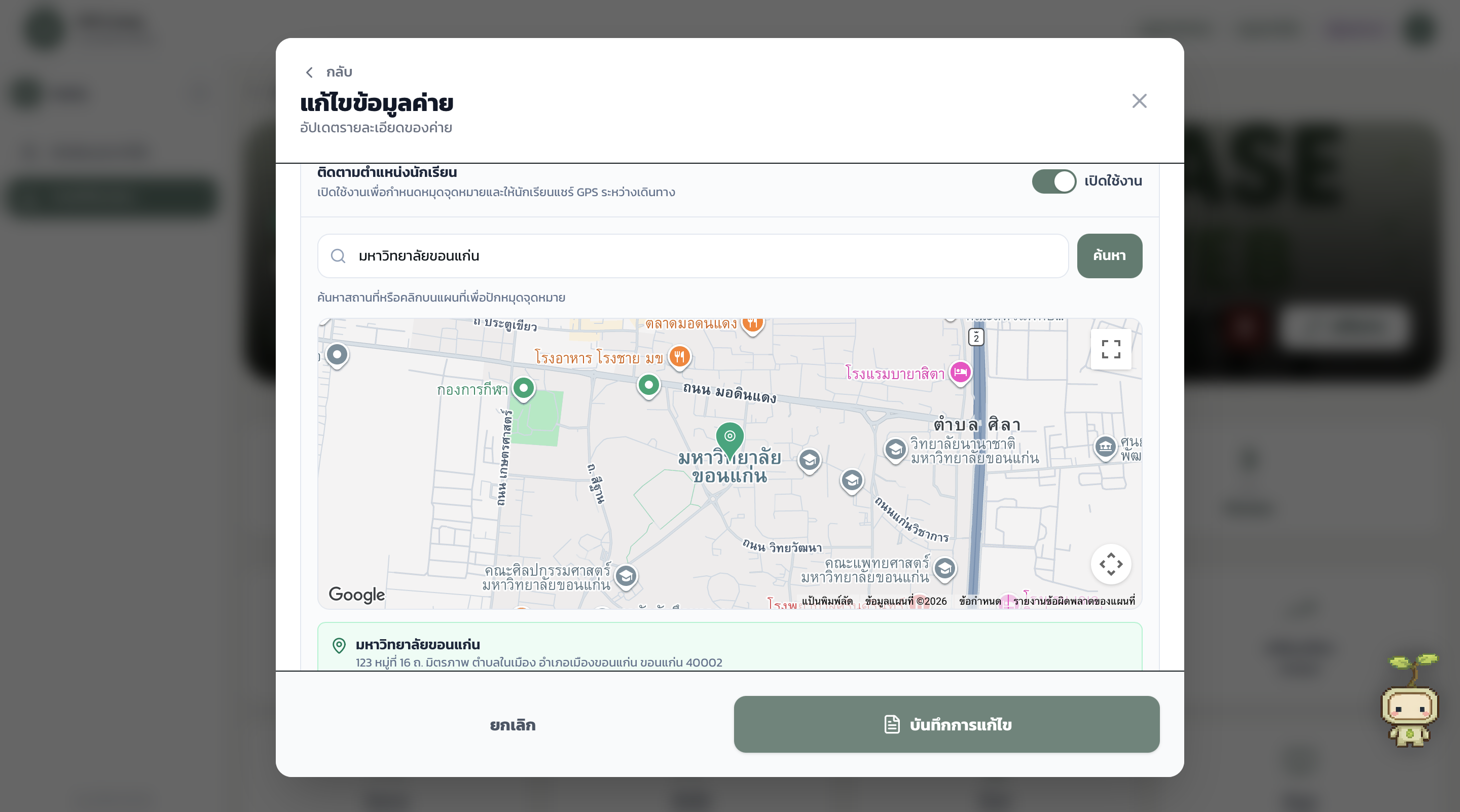The width and height of the screenshot is (1460, 812).
Task: Select the green destination pin on map
Action: coord(729,440)
